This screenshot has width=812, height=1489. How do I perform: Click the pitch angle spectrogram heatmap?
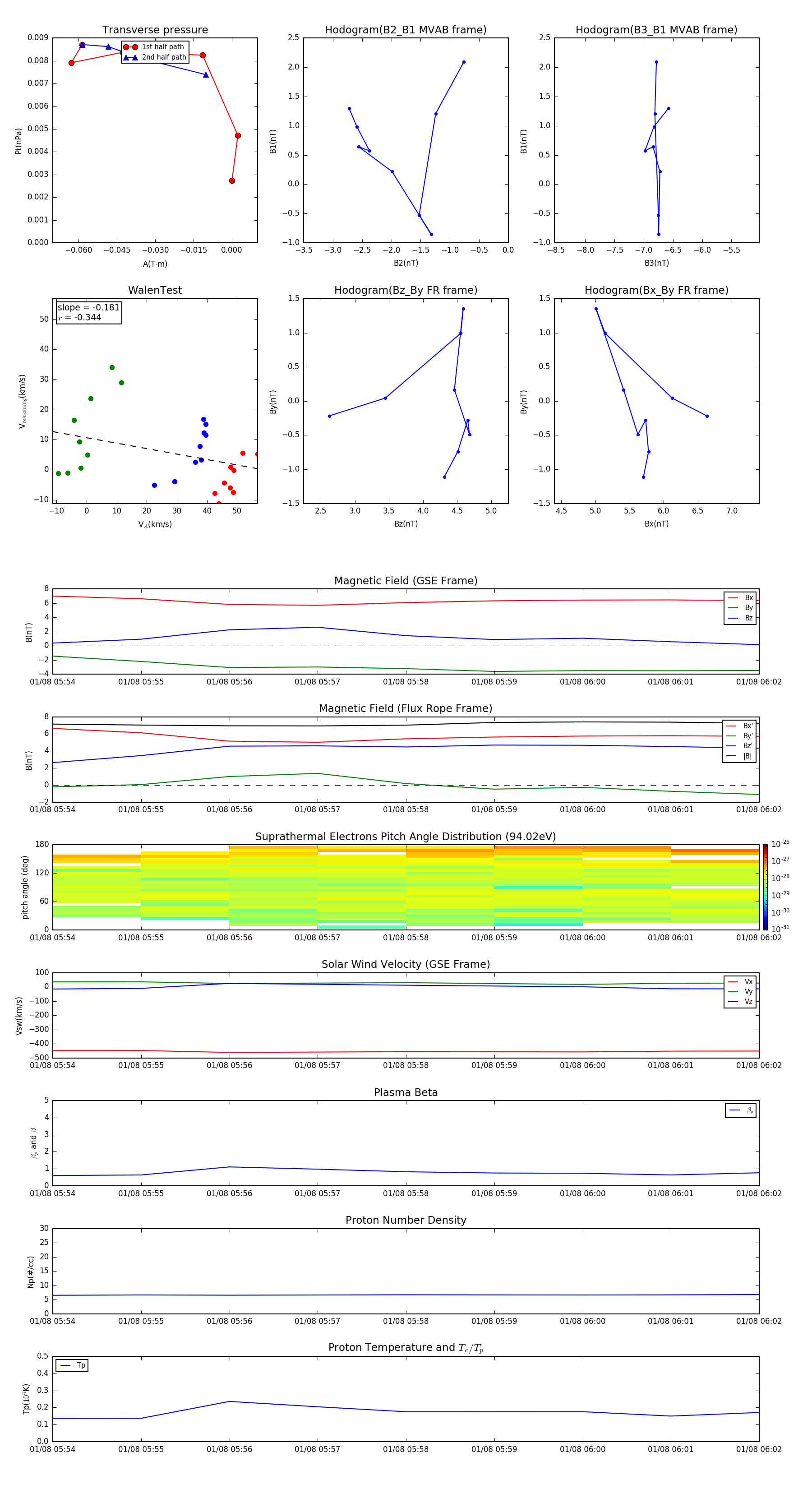[x=406, y=887]
